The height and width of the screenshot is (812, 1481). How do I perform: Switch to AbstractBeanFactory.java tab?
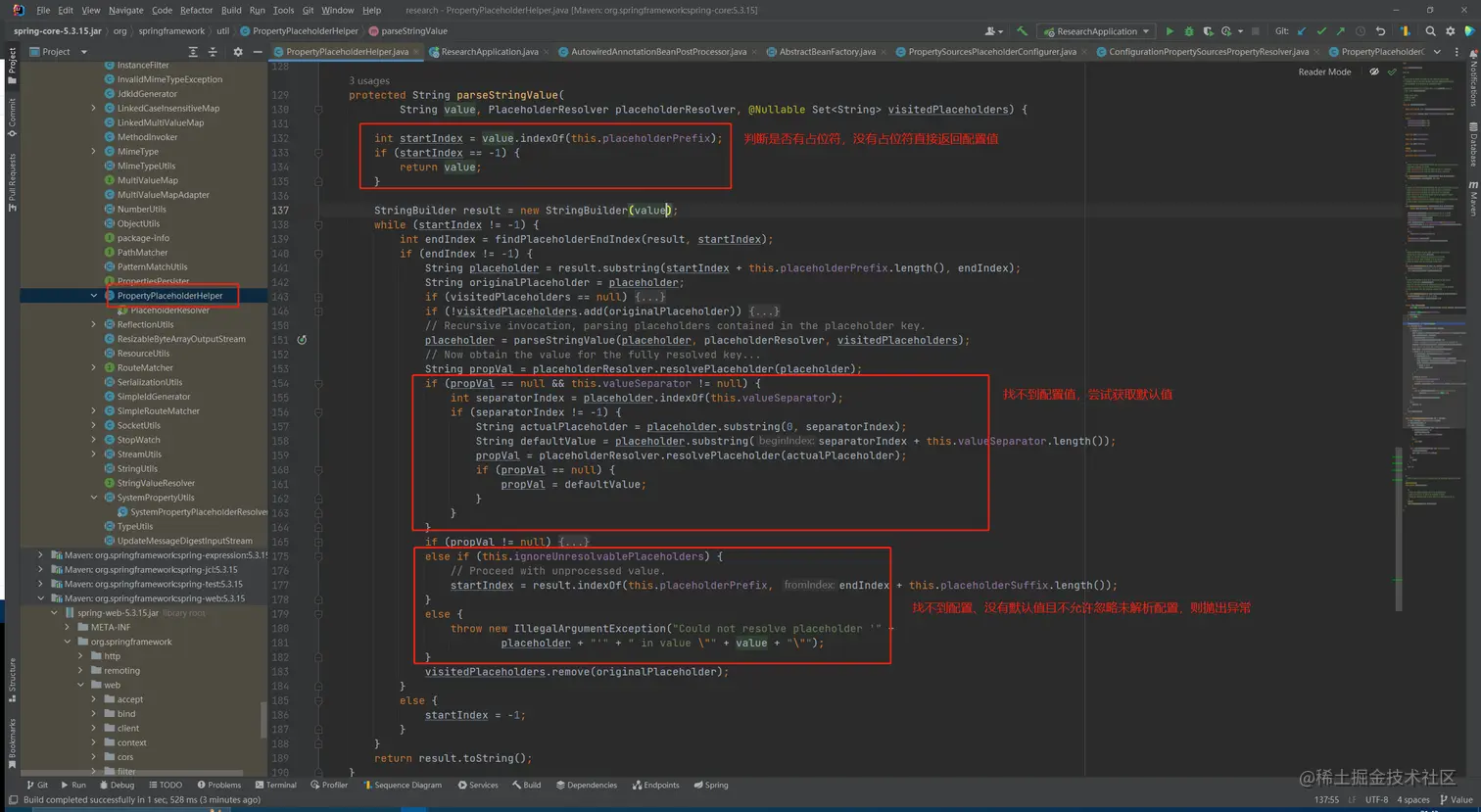(827, 52)
